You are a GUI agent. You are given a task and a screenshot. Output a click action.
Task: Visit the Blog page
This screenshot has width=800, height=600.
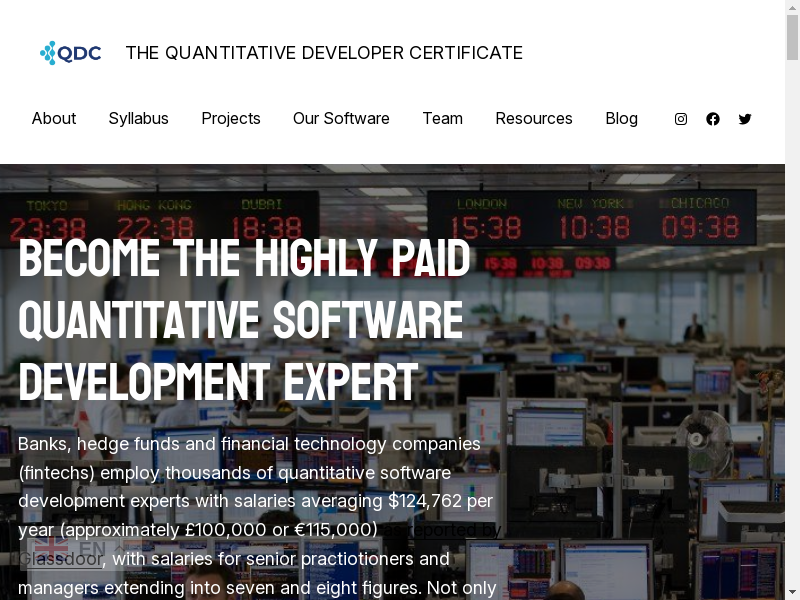pos(621,118)
